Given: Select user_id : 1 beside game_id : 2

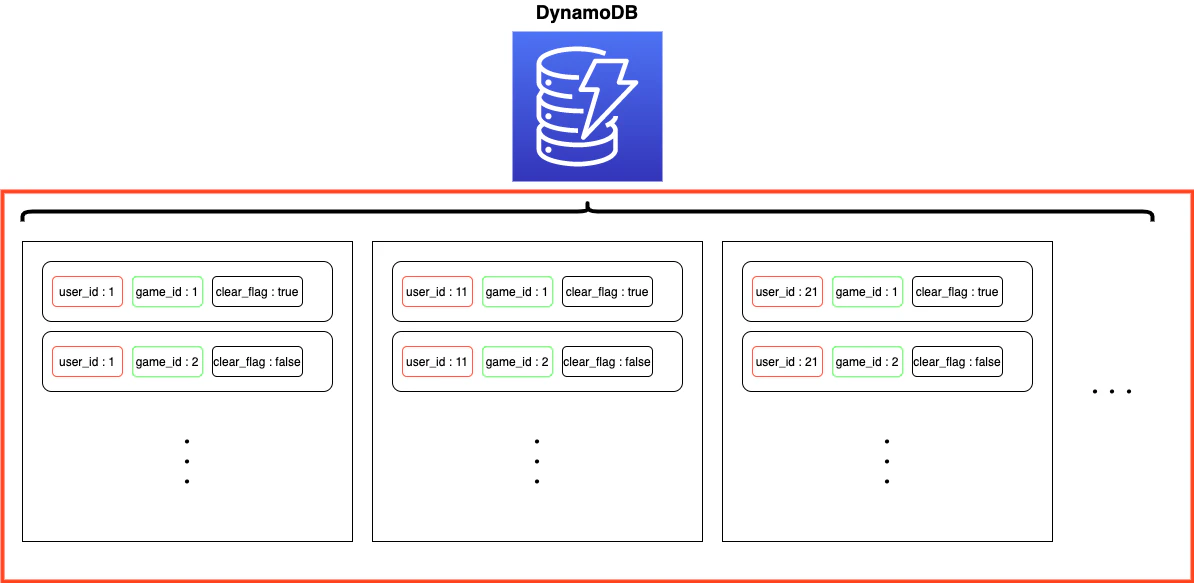Looking at the screenshot, I should [x=88, y=362].
